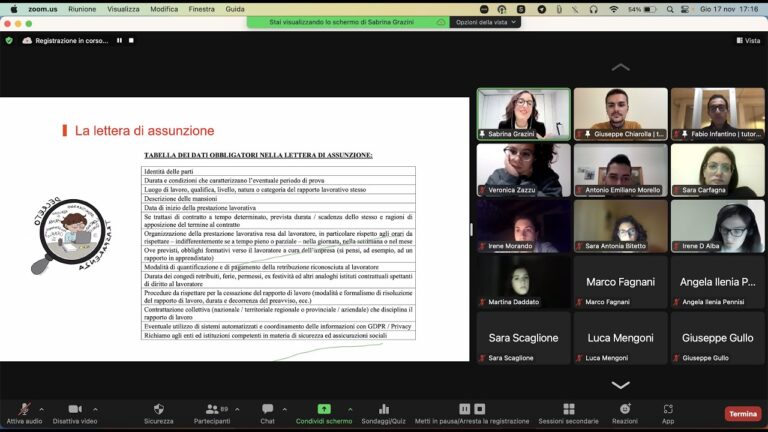Viewport: 768px width, 432px height.
Task: Select Antonio Emiliano Morello video tile
Action: [x=621, y=170]
